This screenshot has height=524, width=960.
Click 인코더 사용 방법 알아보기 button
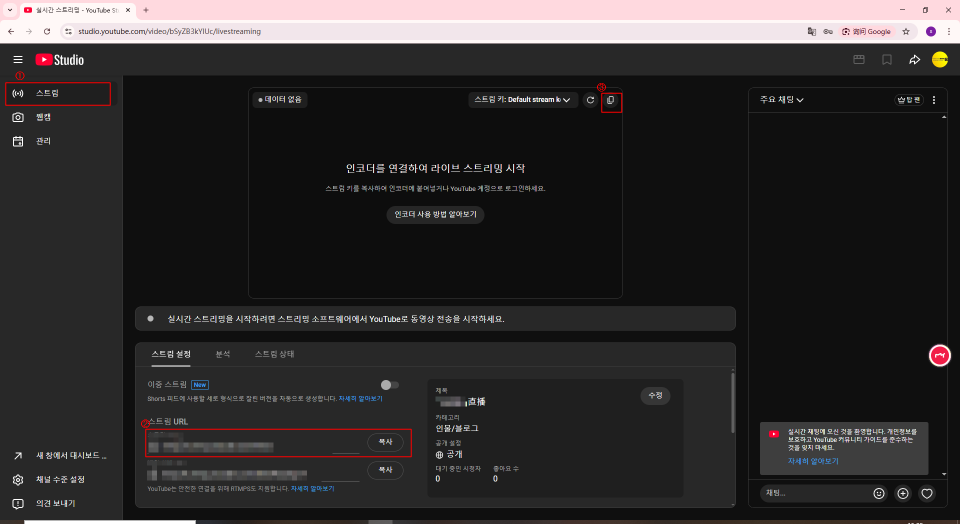tap(435, 214)
